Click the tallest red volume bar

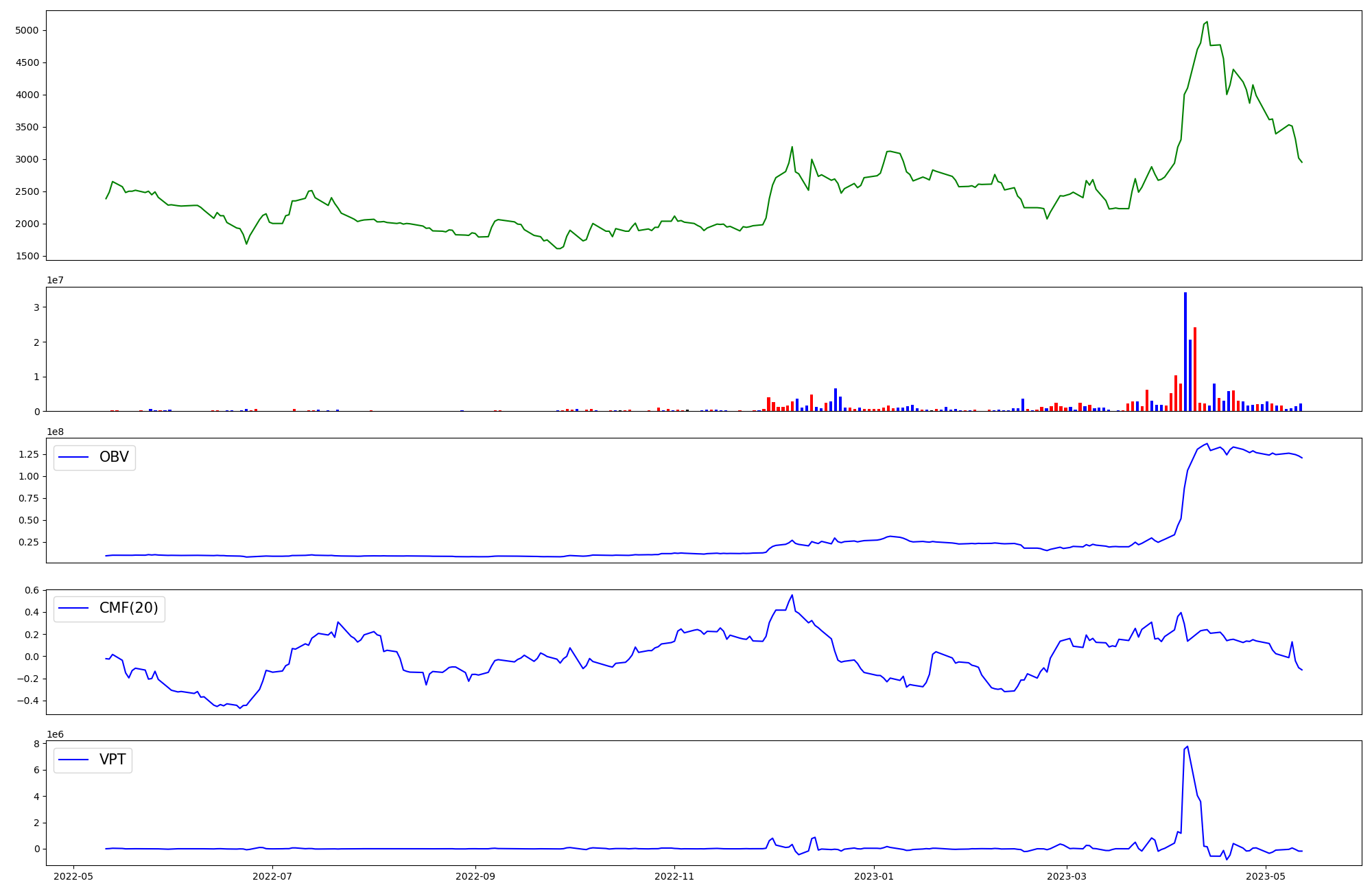[x=1194, y=368]
